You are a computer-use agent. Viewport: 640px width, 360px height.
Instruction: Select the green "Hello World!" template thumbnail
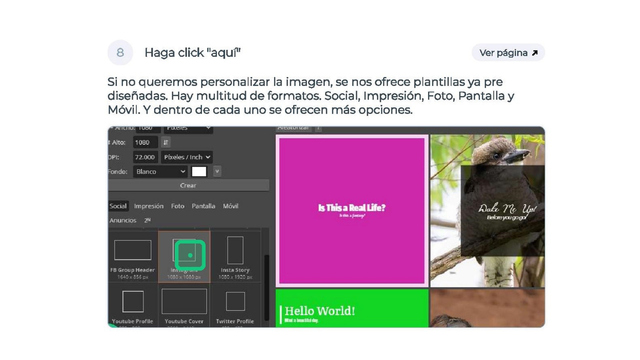[352, 308]
